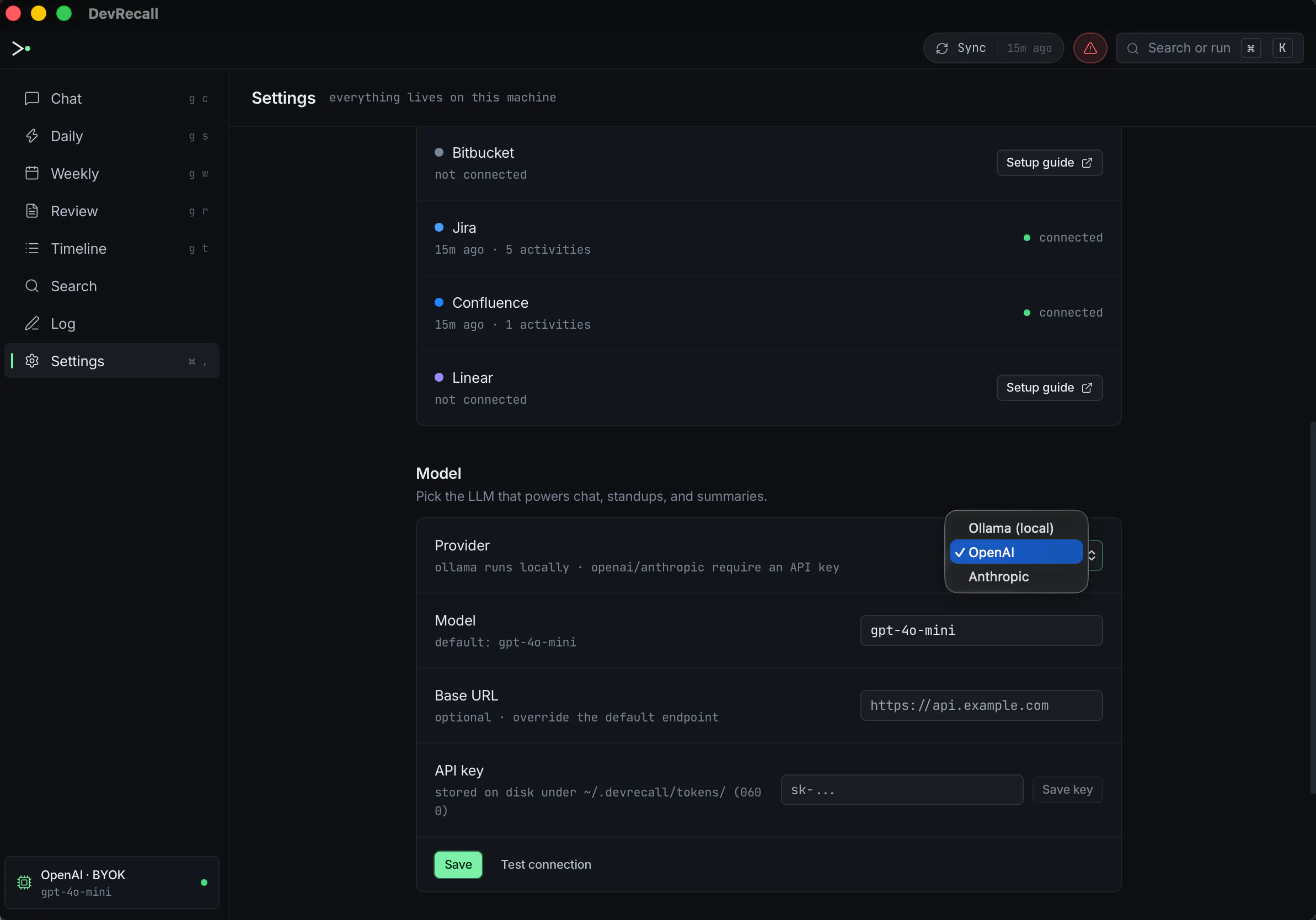Click the command key badge in search bar

click(1251, 48)
